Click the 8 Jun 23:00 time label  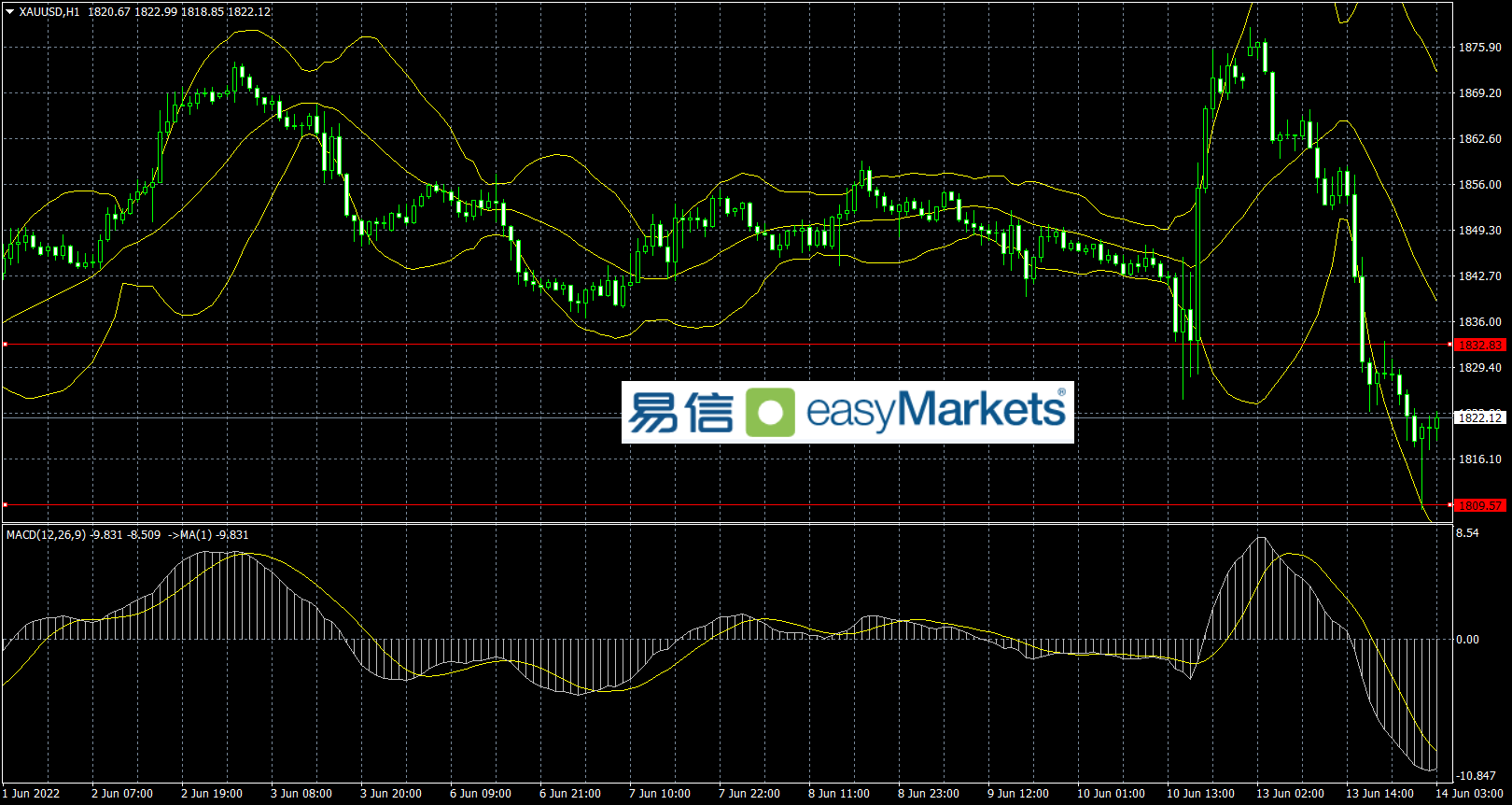929,794
